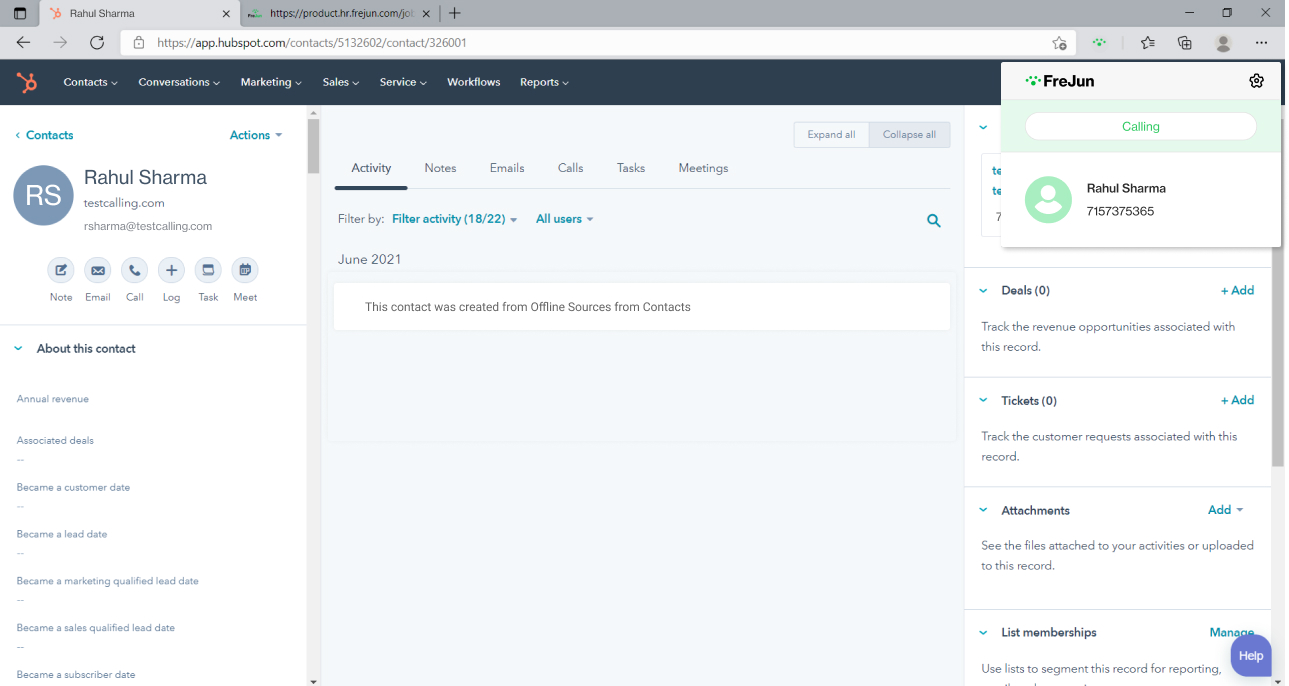1289x686 pixels.
Task: Open the Attachments Add dropdown
Action: [x=1226, y=510]
